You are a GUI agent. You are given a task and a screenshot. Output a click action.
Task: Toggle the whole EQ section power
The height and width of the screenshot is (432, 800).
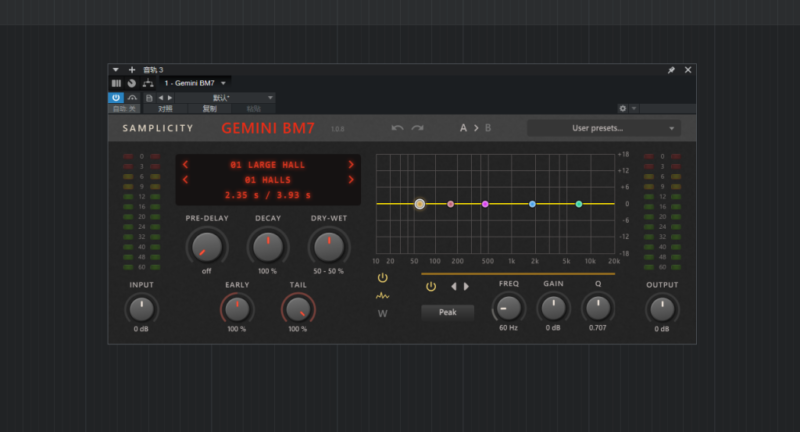tap(382, 278)
